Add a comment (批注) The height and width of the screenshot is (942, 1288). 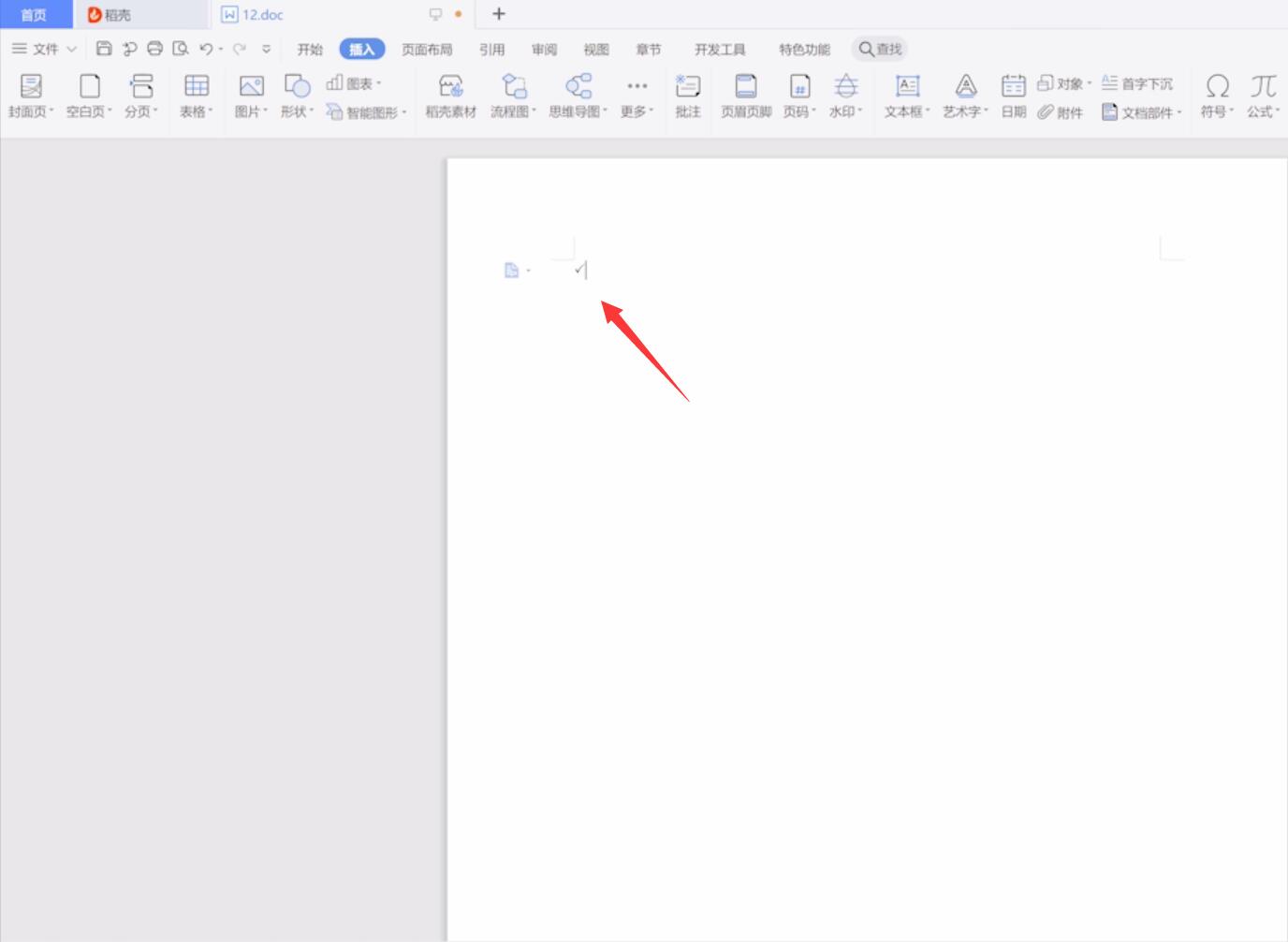[688, 96]
